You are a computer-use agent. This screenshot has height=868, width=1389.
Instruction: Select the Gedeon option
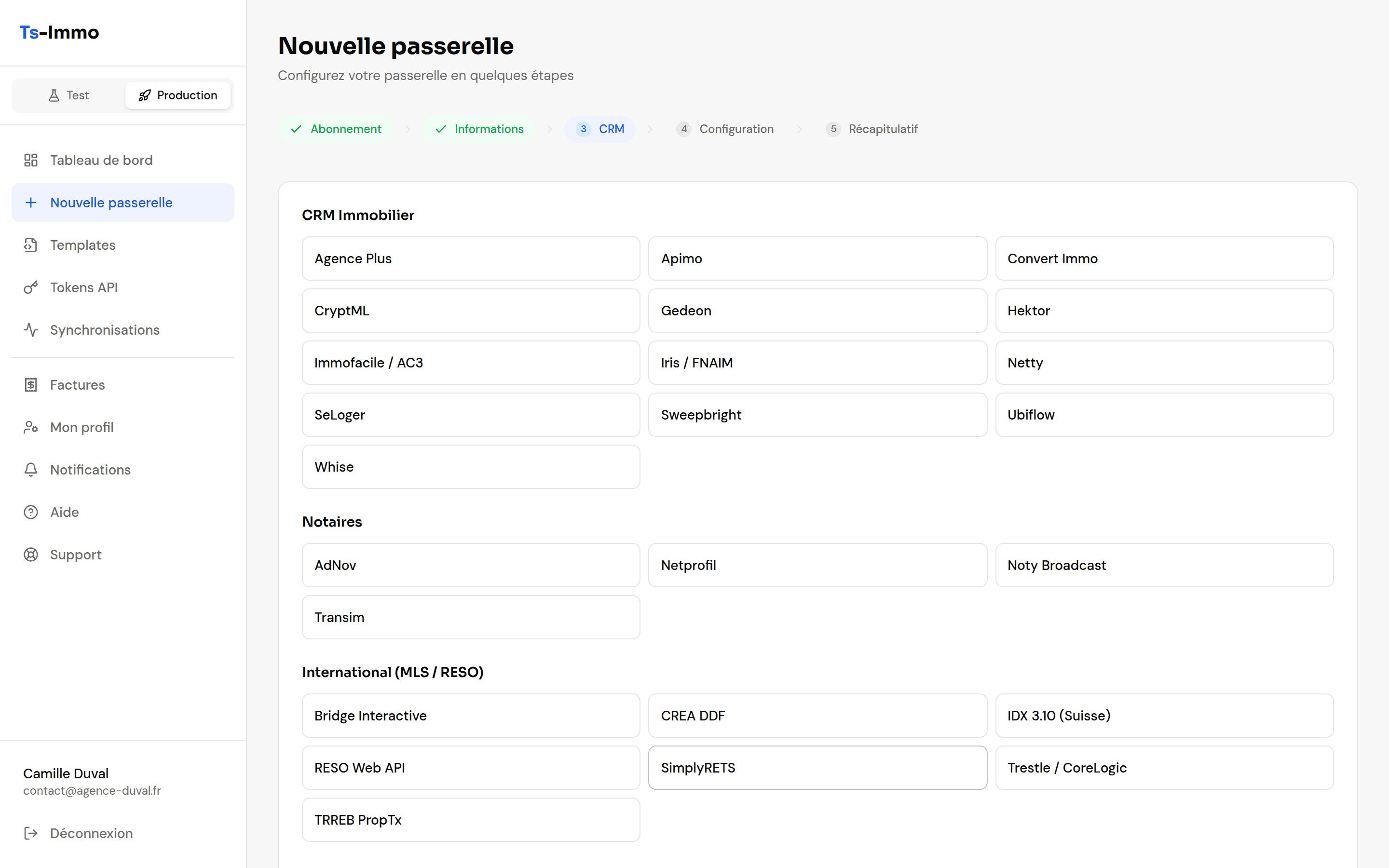coord(817,311)
